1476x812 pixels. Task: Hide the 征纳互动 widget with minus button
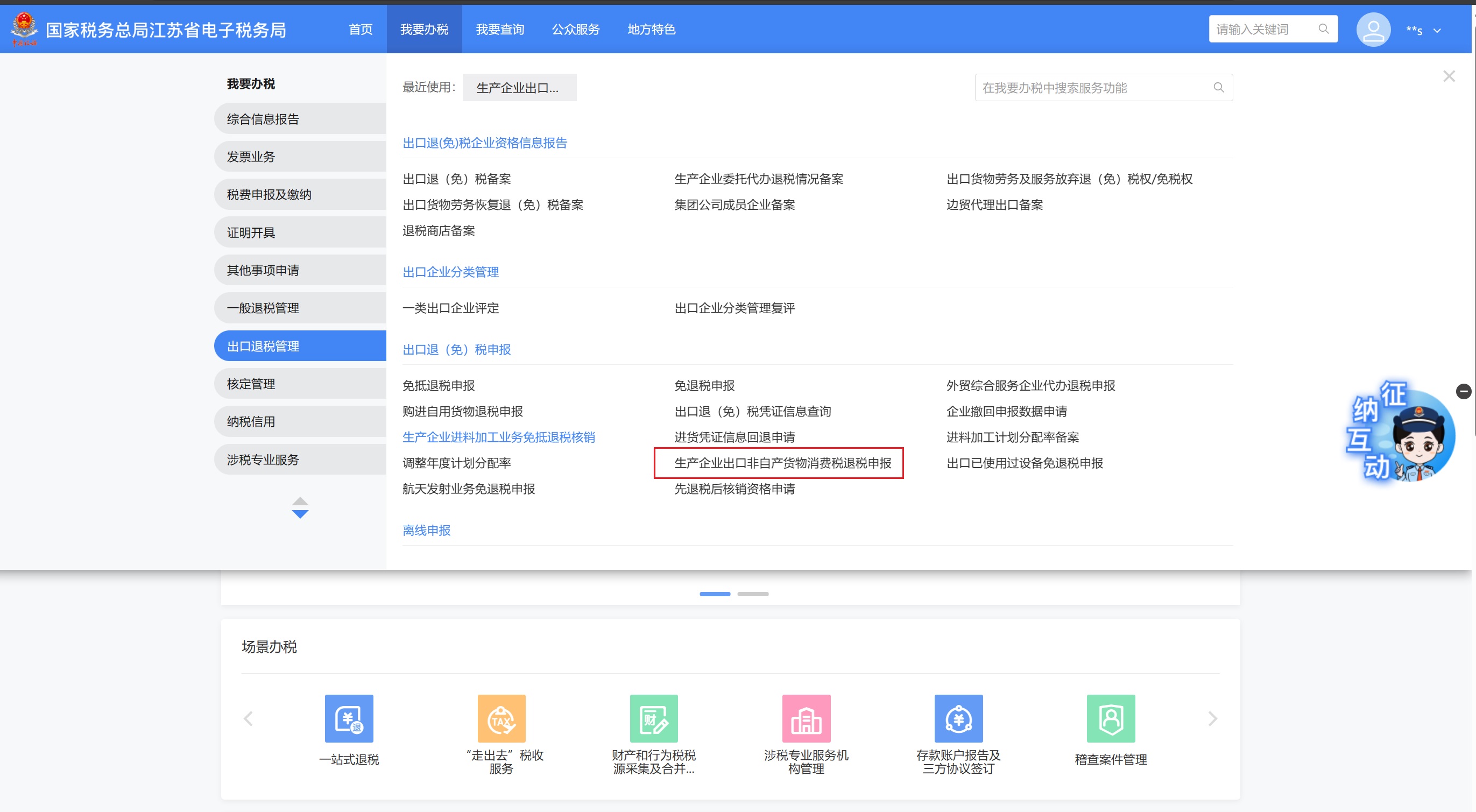(x=1463, y=391)
